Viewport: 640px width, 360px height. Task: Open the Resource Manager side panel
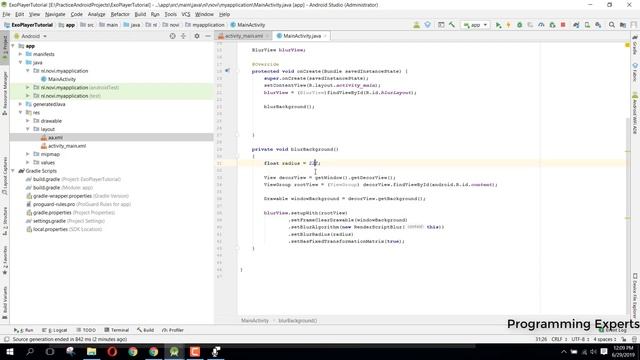(x=4, y=94)
